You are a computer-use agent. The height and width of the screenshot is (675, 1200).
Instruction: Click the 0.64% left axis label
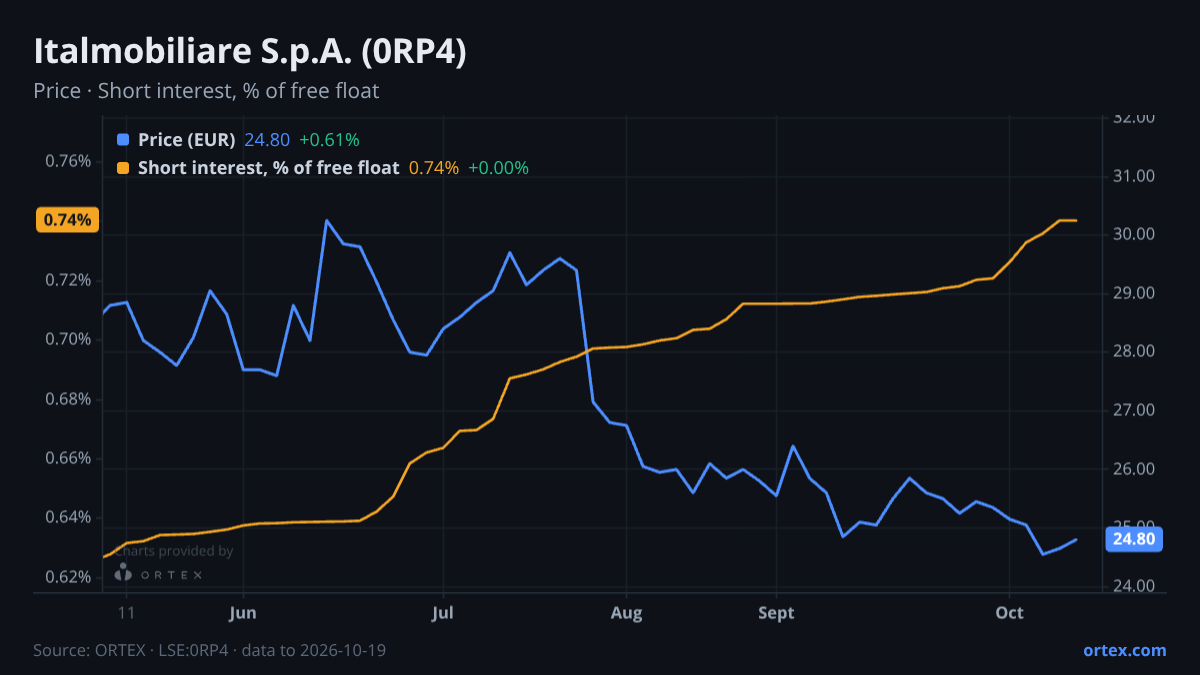[68, 517]
